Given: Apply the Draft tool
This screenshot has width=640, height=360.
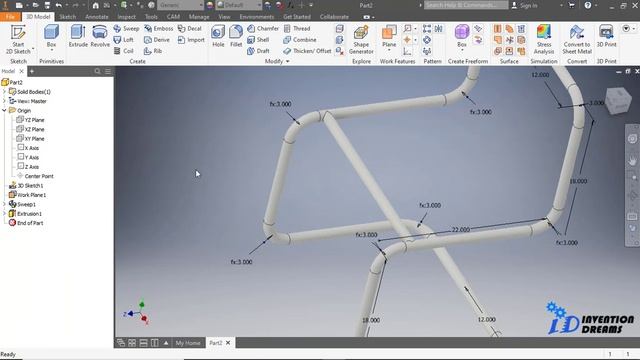Looking at the screenshot, I should pyautogui.click(x=258, y=51).
